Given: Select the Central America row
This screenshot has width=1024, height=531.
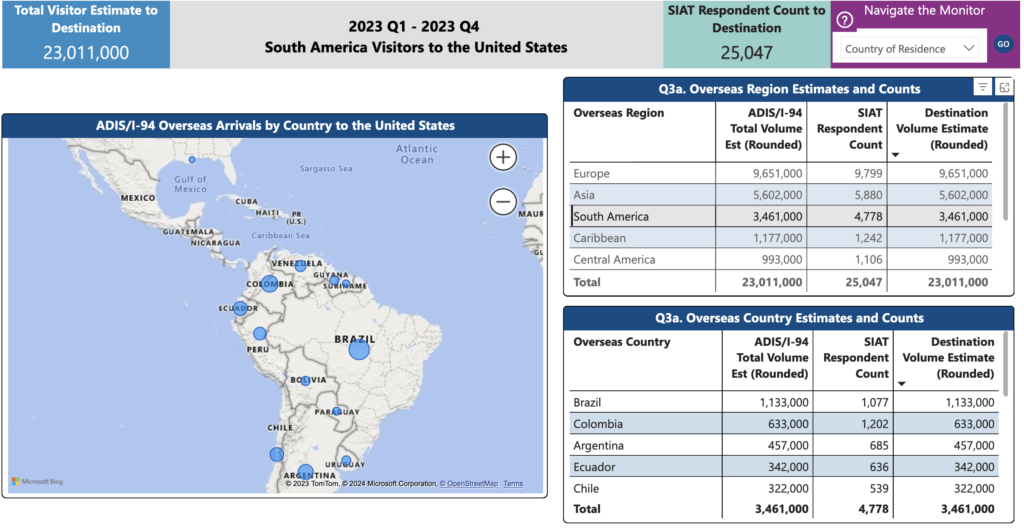Looking at the screenshot, I should tap(781, 260).
